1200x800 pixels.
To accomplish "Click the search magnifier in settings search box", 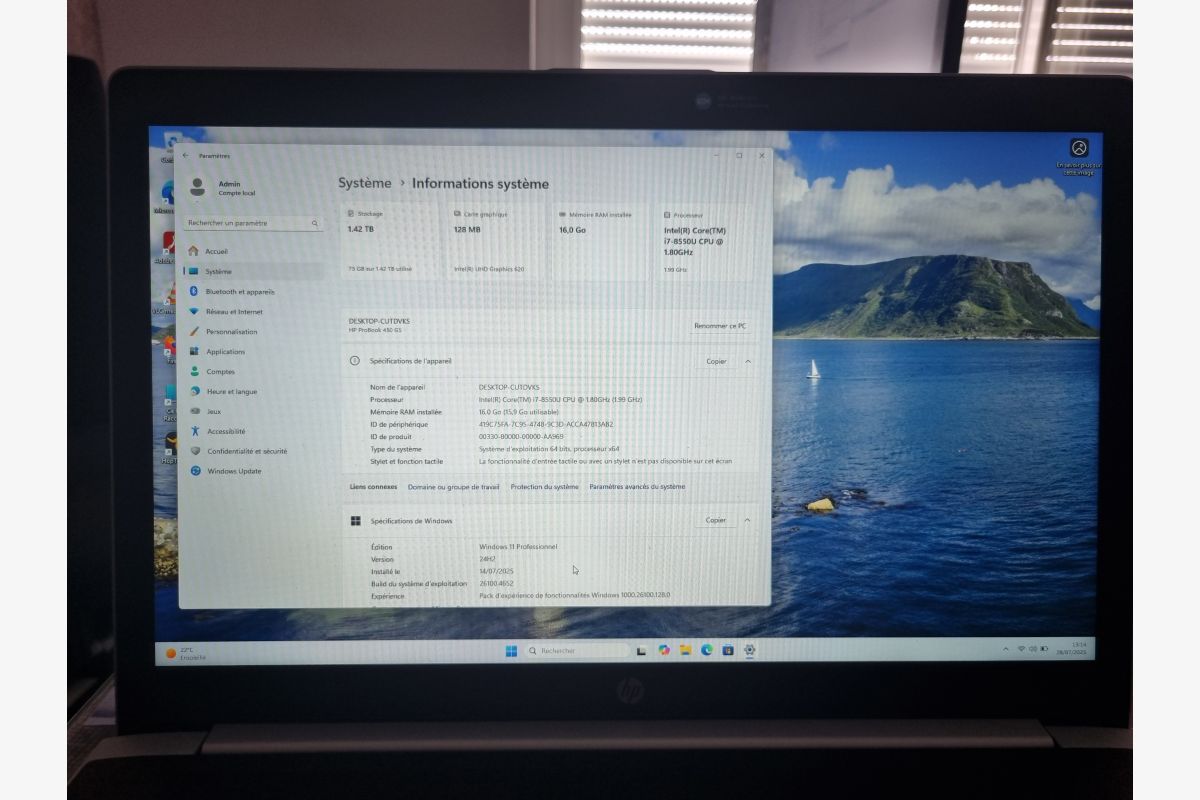I will coord(314,223).
